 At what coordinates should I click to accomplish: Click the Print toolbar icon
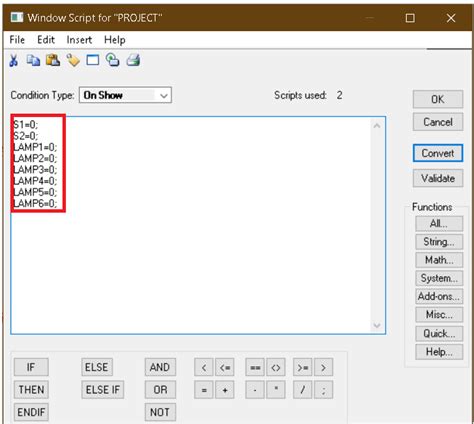coord(133,60)
